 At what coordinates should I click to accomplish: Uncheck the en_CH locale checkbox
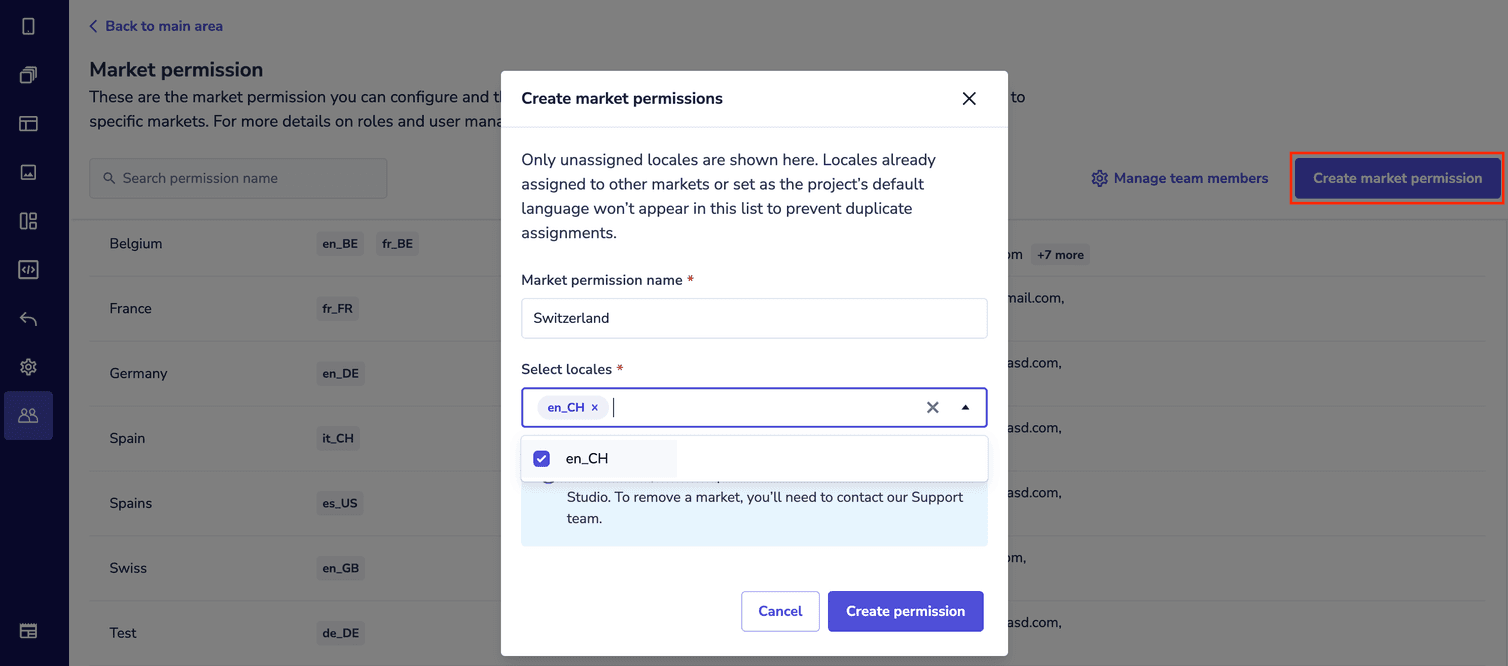[541, 458]
